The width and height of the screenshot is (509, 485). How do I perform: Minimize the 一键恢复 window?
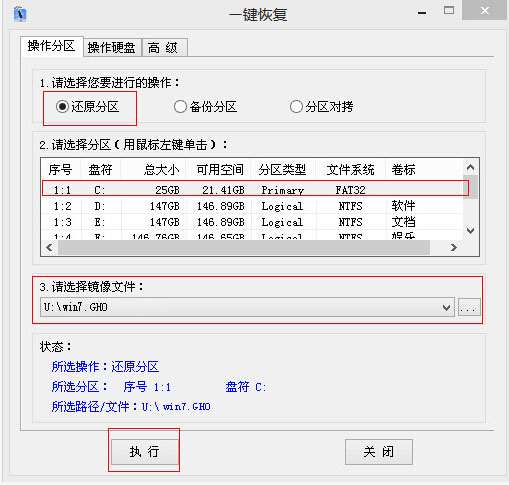click(422, 13)
